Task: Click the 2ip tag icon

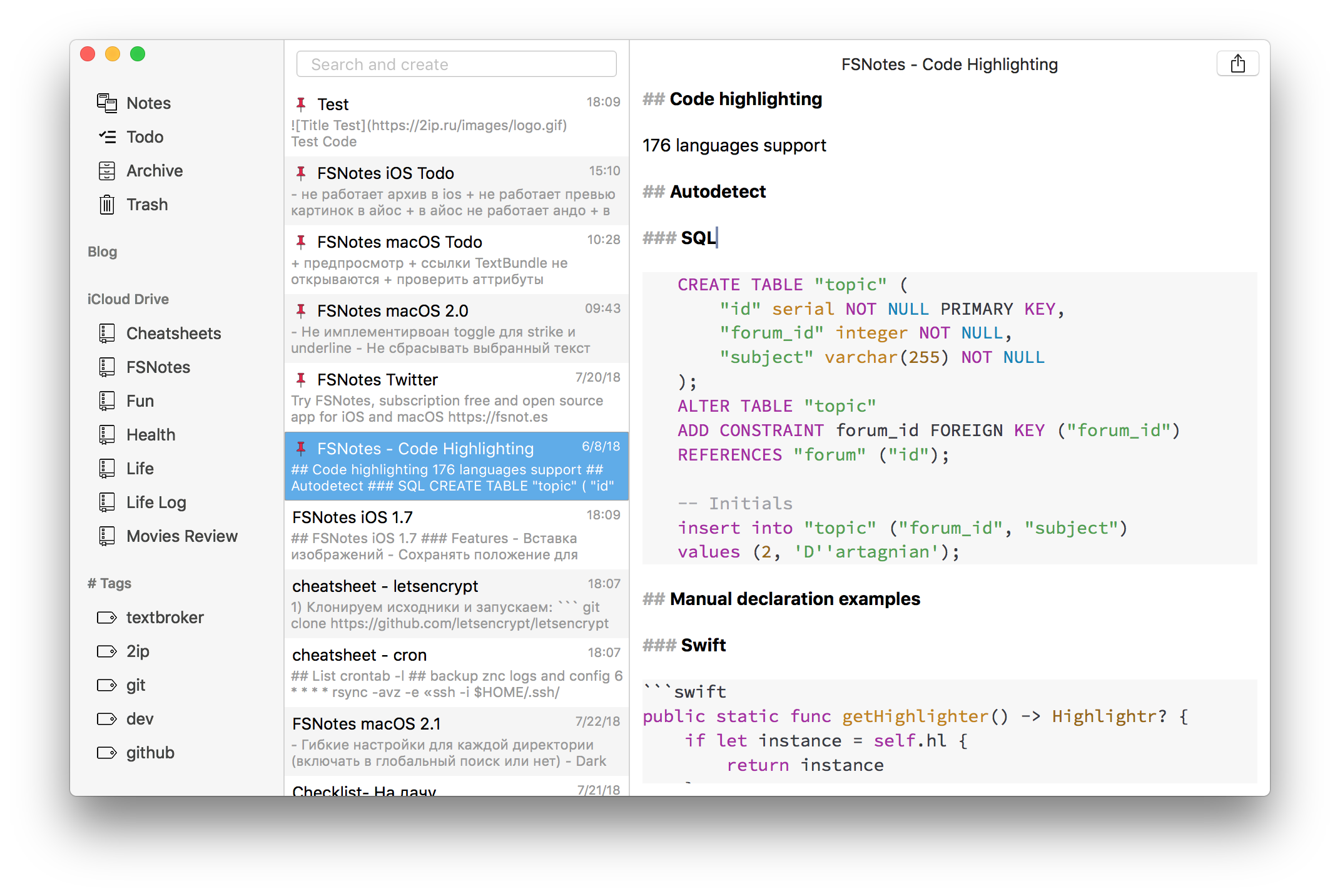Action: pyautogui.click(x=107, y=651)
